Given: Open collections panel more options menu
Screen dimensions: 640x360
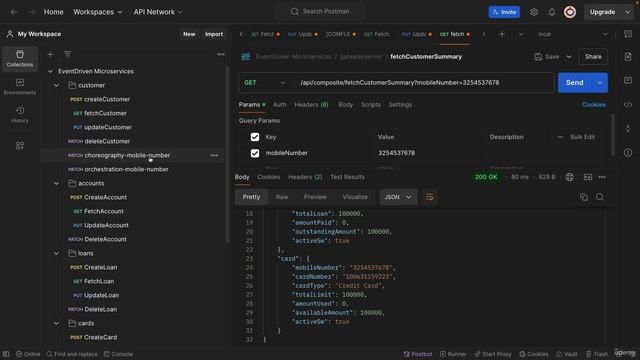Looking at the screenshot, I should point(221,54).
